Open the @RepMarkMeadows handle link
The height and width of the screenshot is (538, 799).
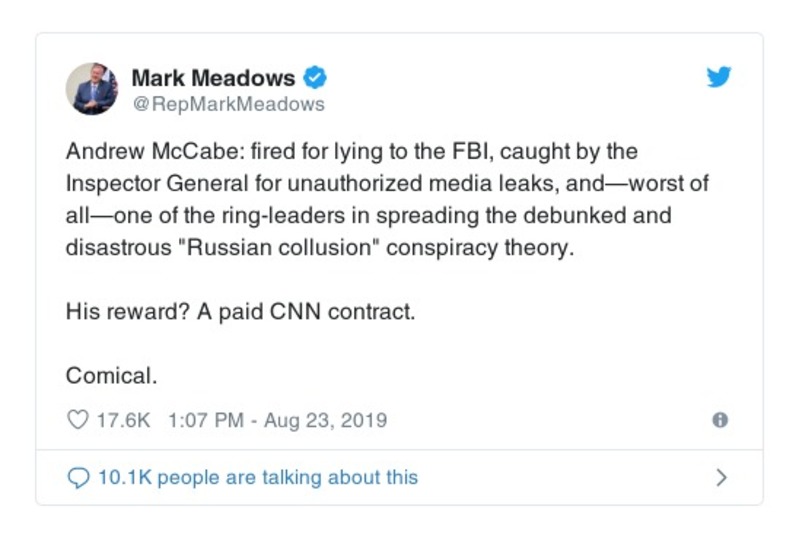tap(228, 103)
